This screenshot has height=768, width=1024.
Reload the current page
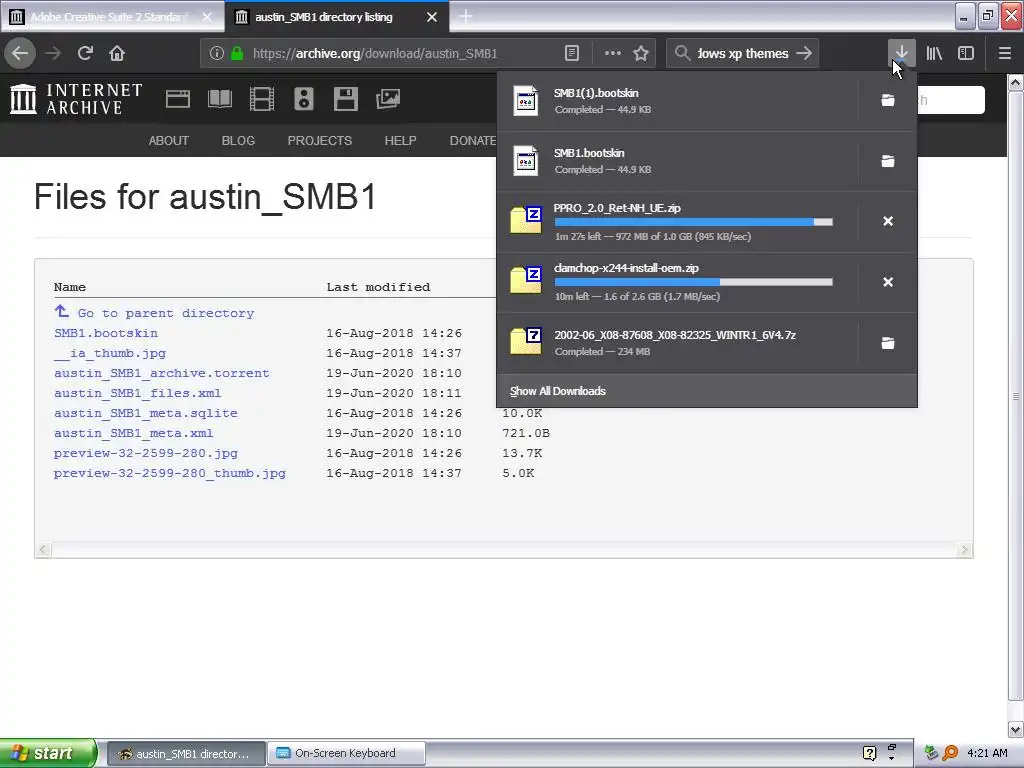tap(85, 53)
